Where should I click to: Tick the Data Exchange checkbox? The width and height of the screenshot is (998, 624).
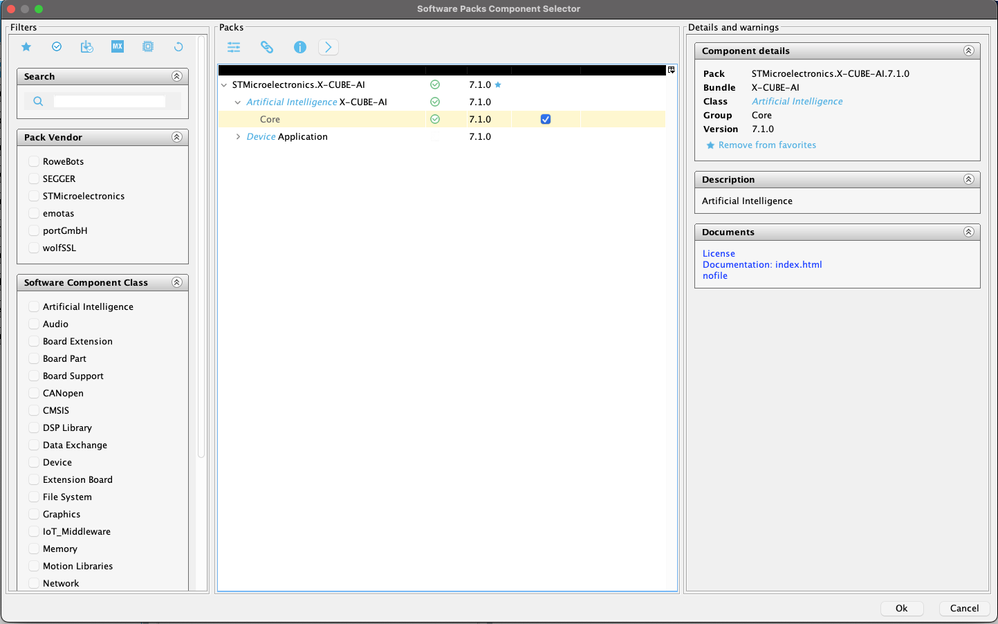tap(34, 445)
